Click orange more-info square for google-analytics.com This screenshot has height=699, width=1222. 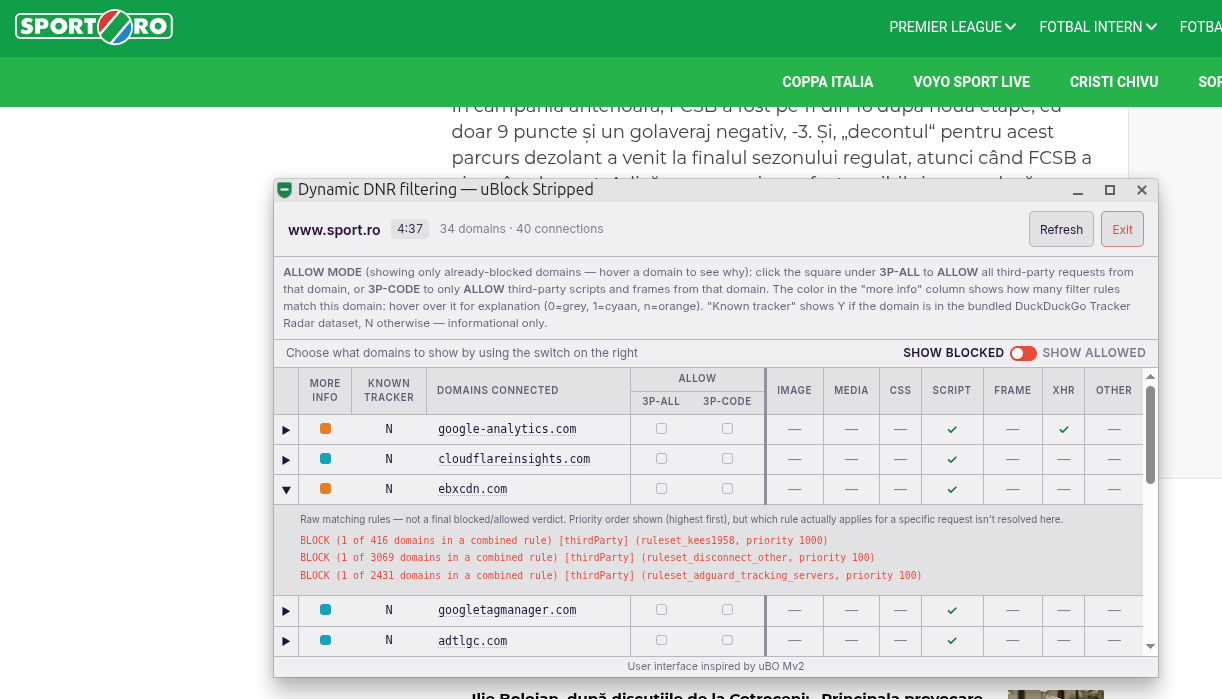tap(325, 429)
